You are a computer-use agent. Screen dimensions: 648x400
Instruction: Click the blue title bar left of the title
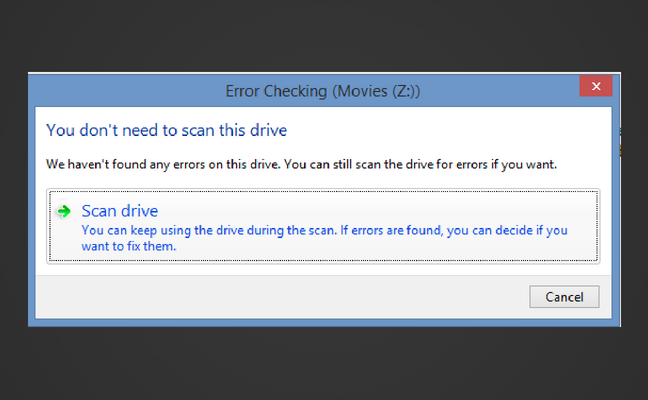click(x=126, y=91)
